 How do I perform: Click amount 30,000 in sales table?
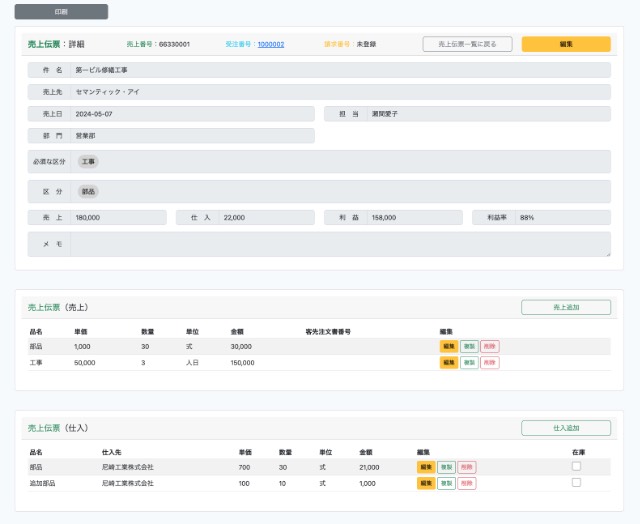tap(241, 346)
